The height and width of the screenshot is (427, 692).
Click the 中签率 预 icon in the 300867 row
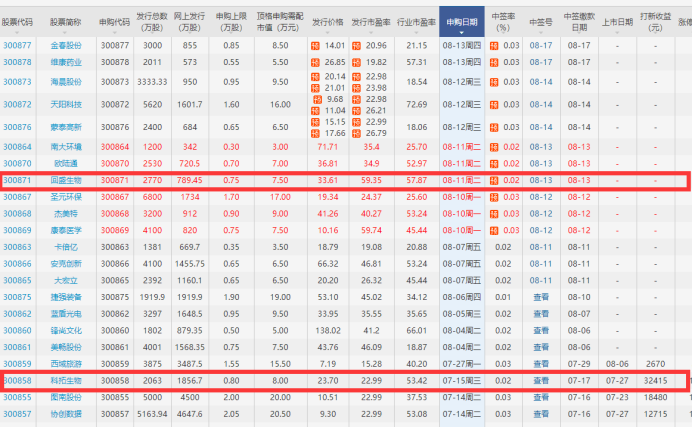click(x=494, y=197)
